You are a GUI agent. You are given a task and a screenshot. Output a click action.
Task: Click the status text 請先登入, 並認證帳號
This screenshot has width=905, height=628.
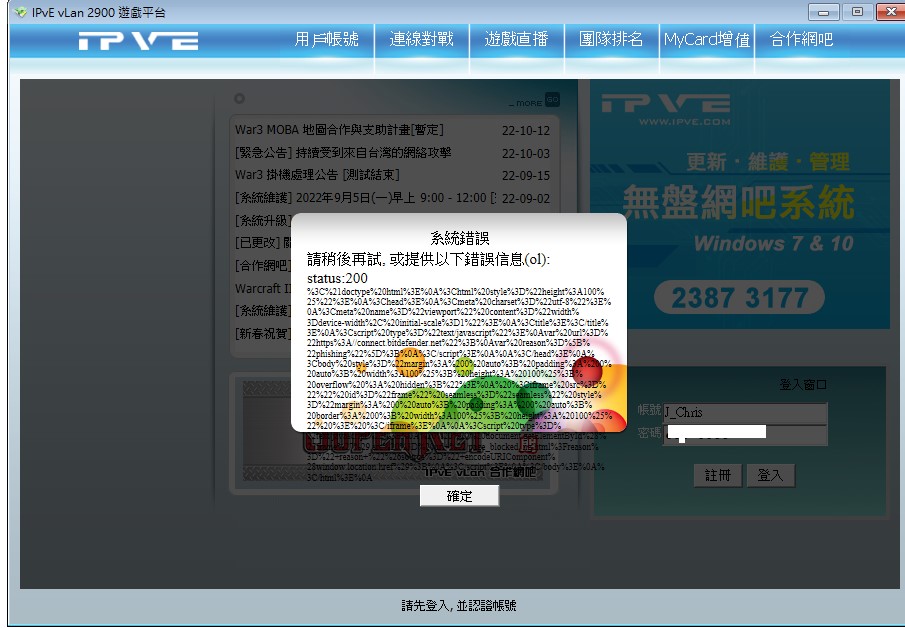pyautogui.click(x=459, y=605)
